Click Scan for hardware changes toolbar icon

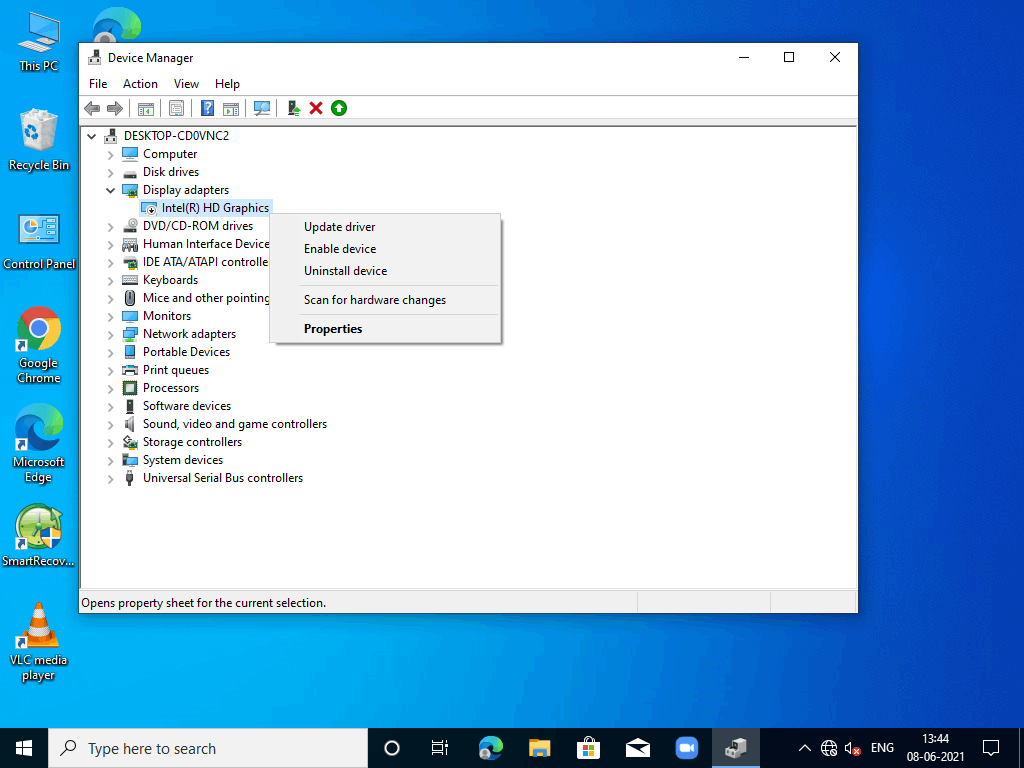point(262,108)
